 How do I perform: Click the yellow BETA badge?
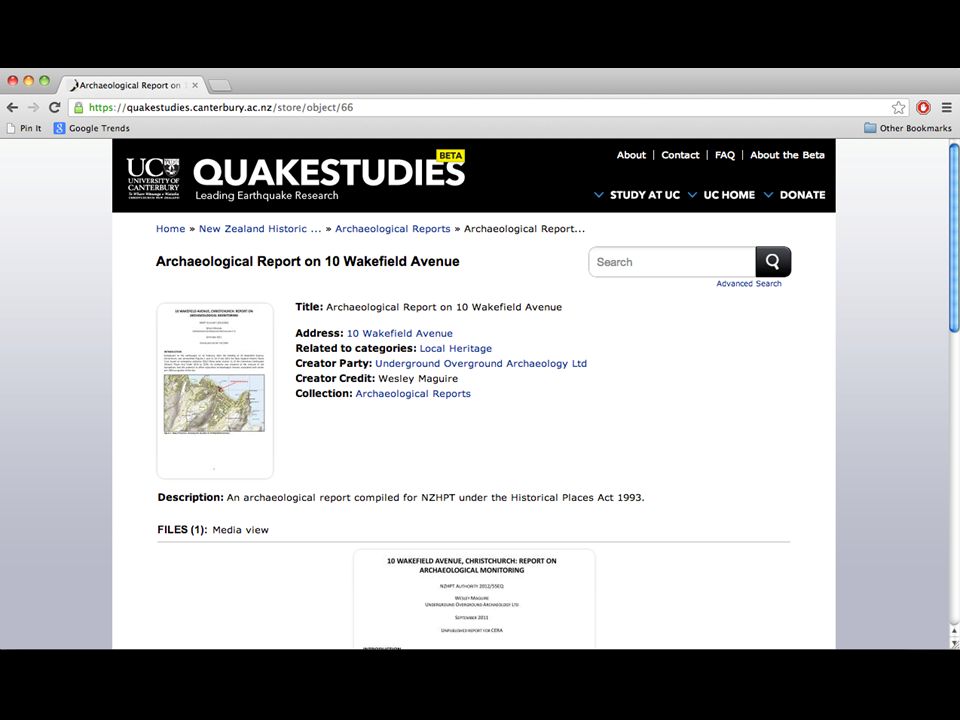click(x=451, y=156)
